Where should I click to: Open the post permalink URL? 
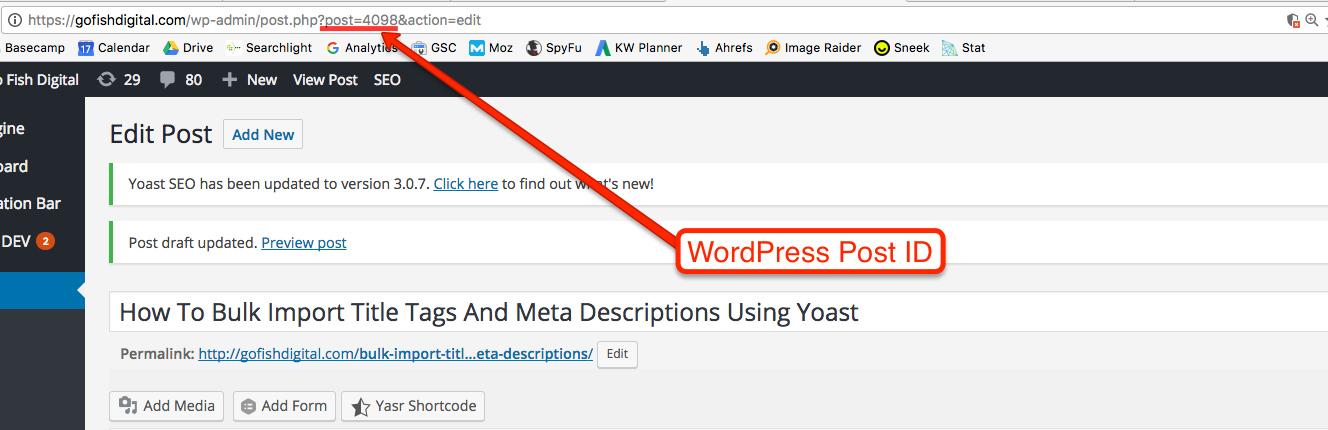[x=396, y=354]
